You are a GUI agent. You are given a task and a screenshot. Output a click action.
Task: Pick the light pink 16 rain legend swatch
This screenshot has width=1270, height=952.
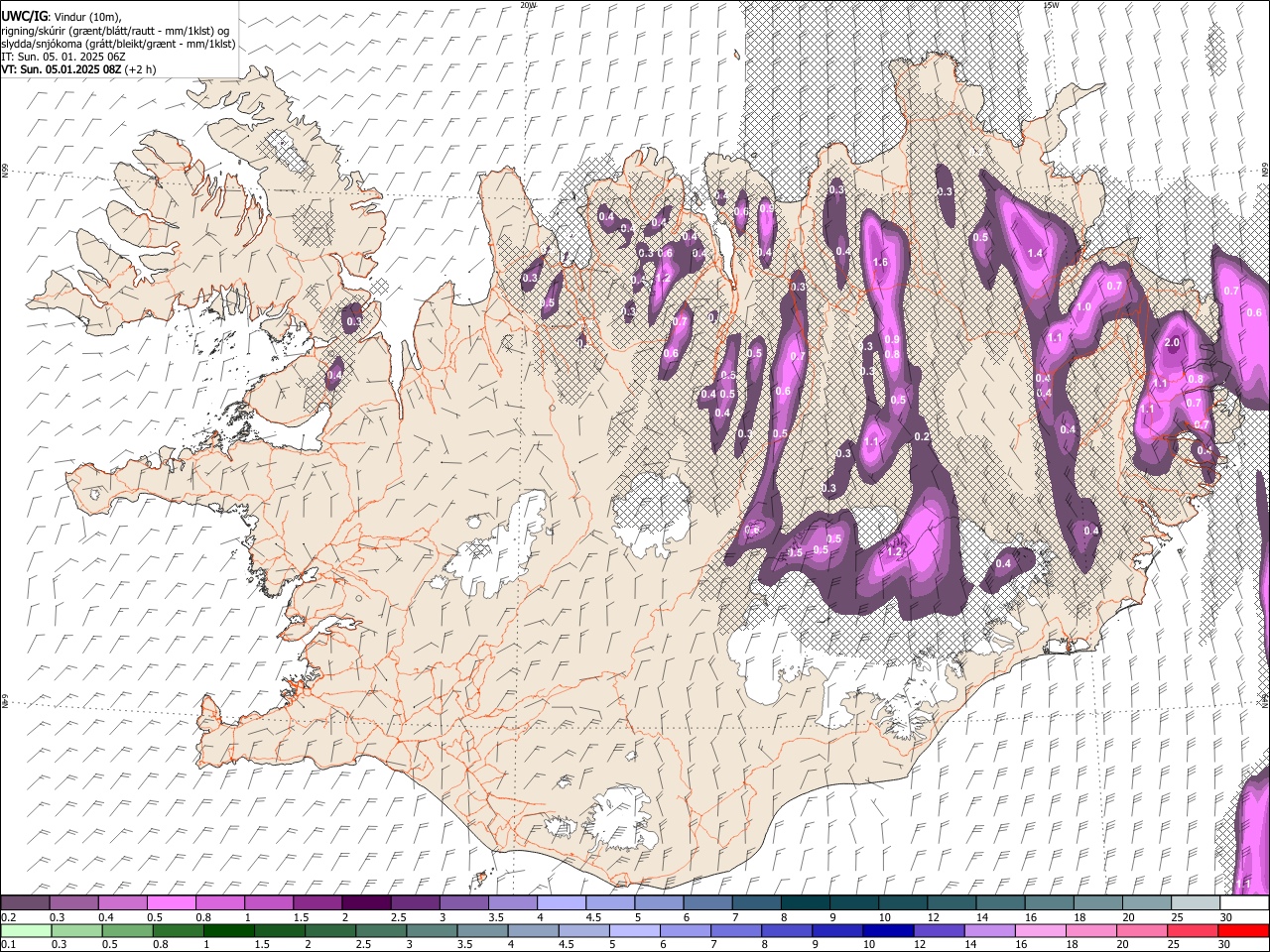pos(1040,930)
